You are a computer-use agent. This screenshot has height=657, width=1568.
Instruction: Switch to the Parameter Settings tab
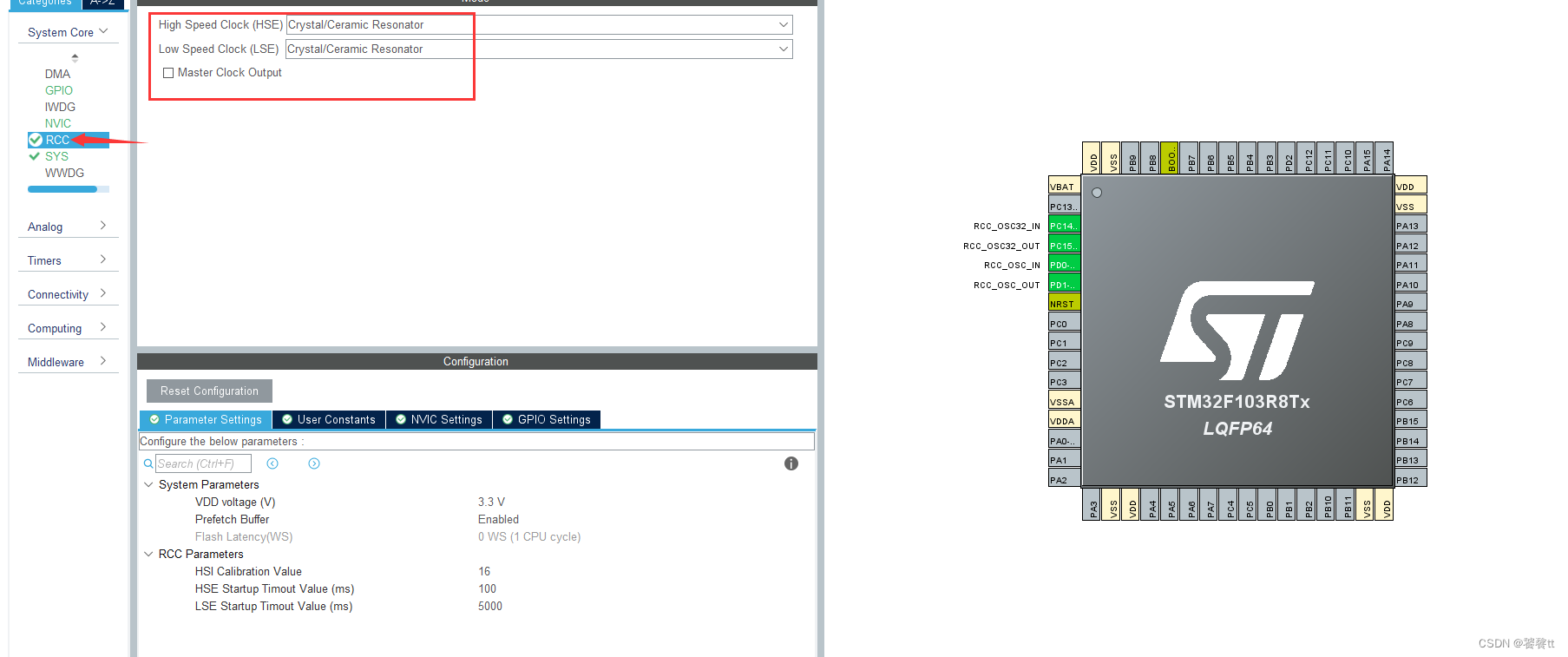coord(206,419)
